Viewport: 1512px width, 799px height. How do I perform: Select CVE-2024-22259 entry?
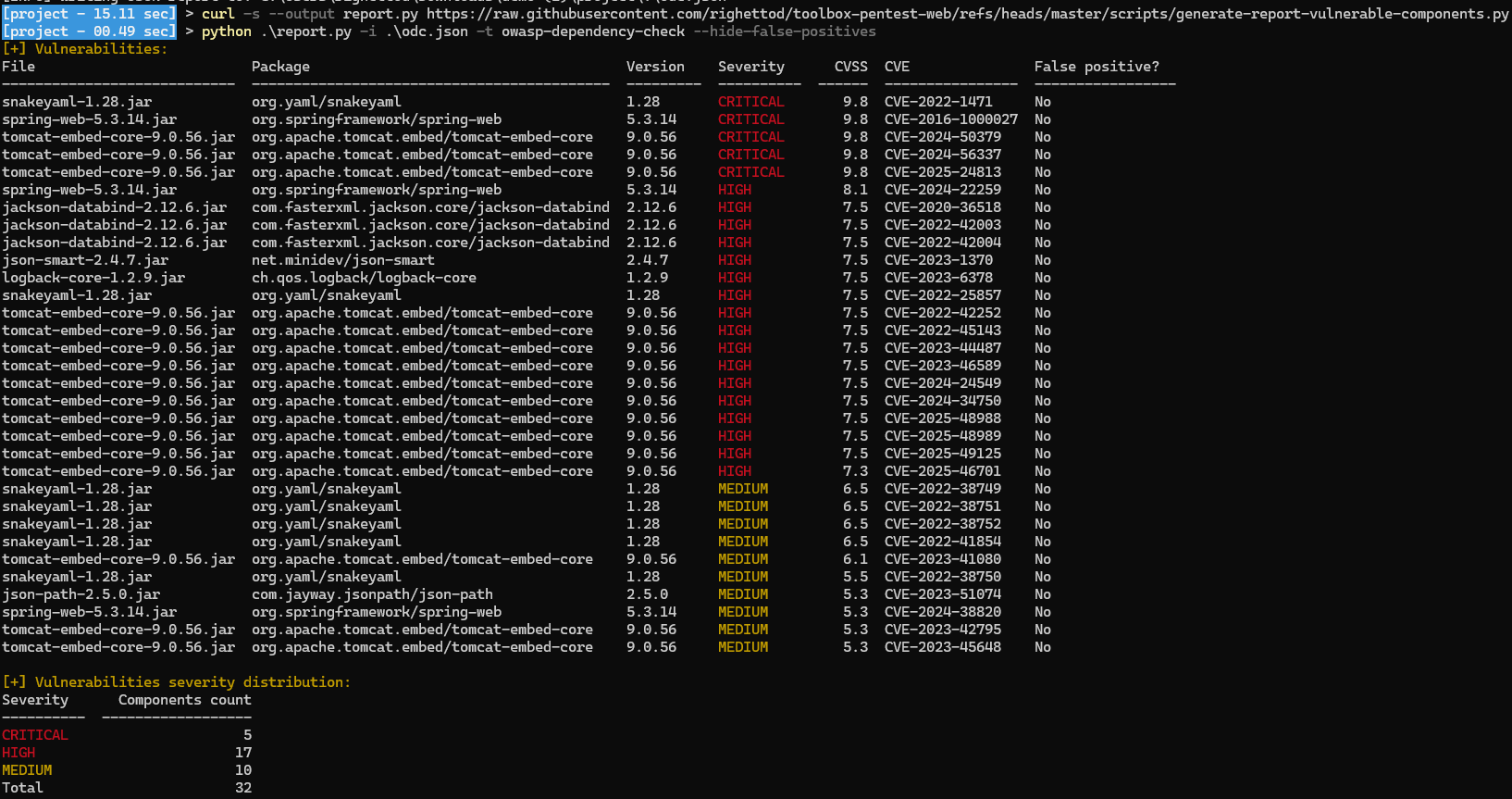point(943,190)
